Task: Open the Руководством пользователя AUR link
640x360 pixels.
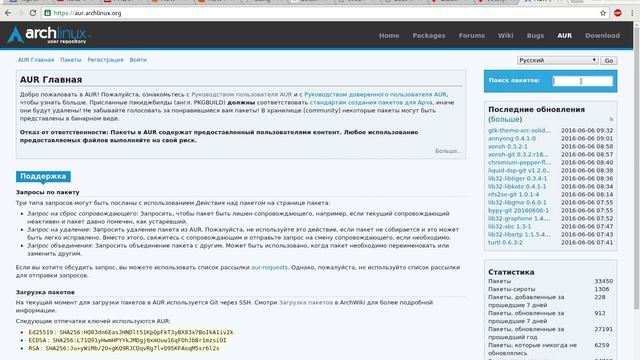Action: point(242,94)
